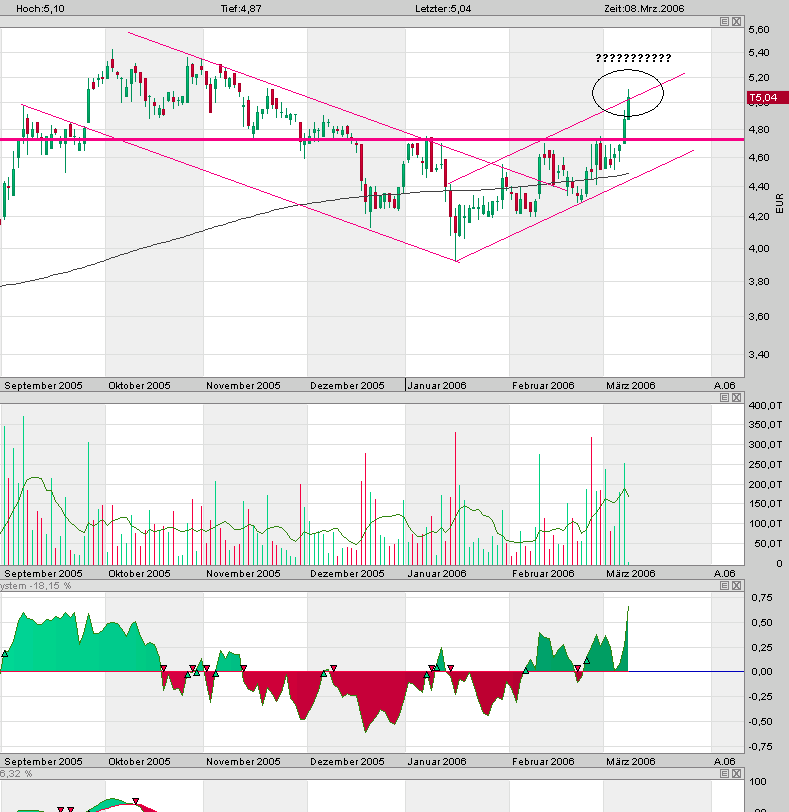Click the 5,60 price axis label
Viewport: 789px width, 812px height.
(758, 30)
